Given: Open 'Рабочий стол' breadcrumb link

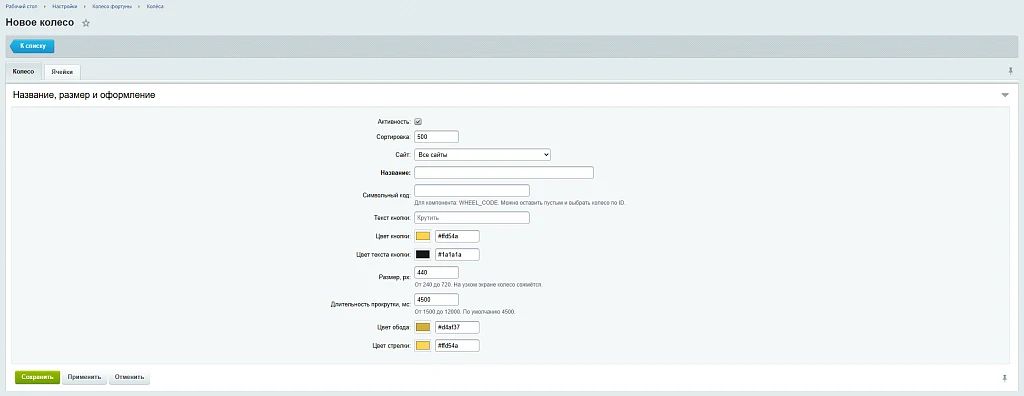Looking at the screenshot, I should point(21,6).
